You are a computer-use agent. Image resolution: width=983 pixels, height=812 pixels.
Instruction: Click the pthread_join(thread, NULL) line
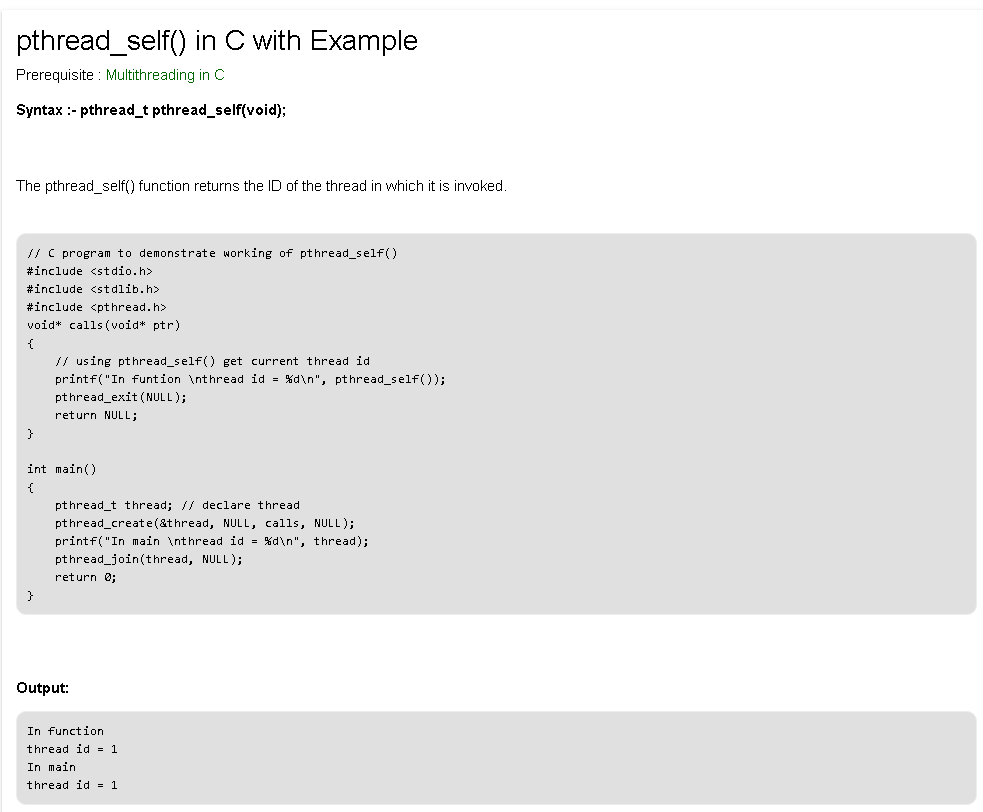148,559
